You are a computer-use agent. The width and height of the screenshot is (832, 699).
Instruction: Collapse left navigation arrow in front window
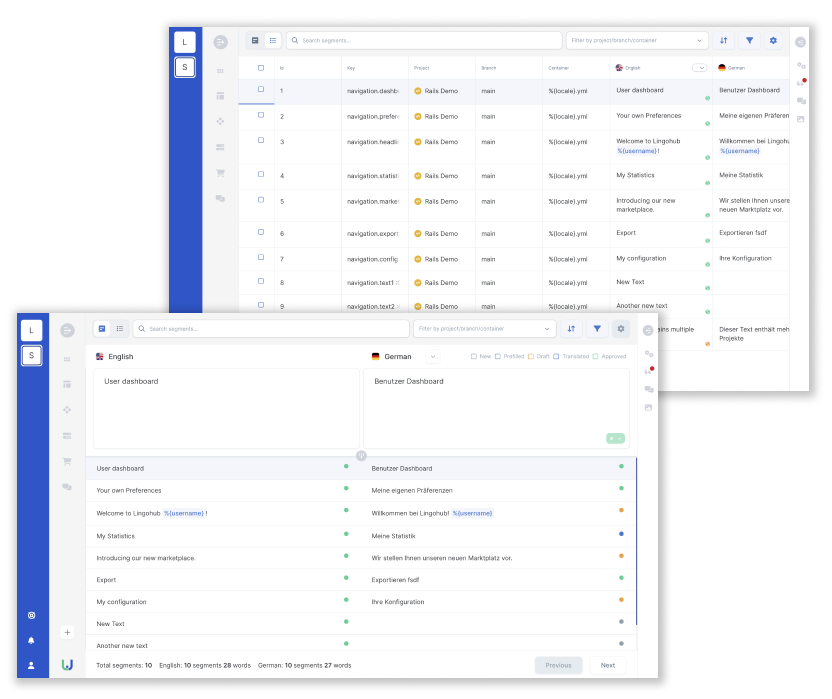(67, 331)
